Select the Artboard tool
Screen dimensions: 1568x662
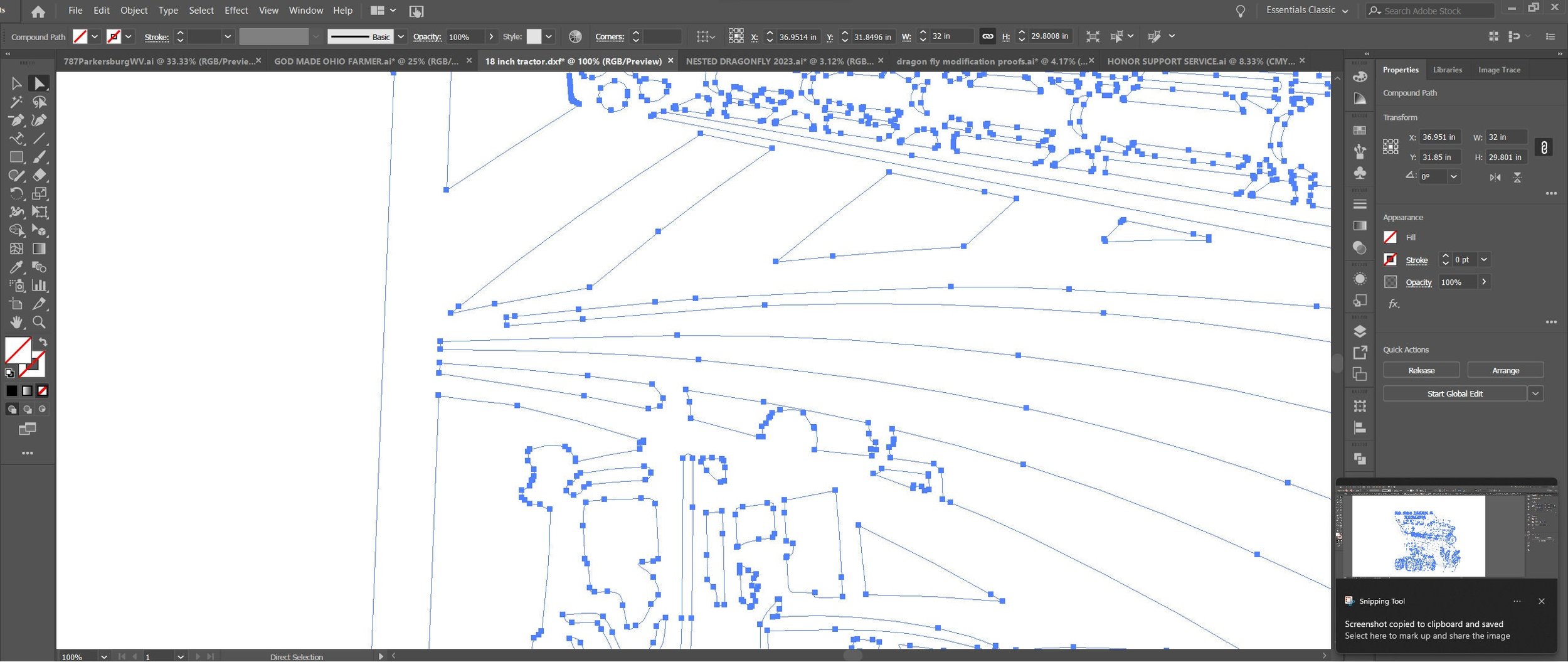point(16,304)
